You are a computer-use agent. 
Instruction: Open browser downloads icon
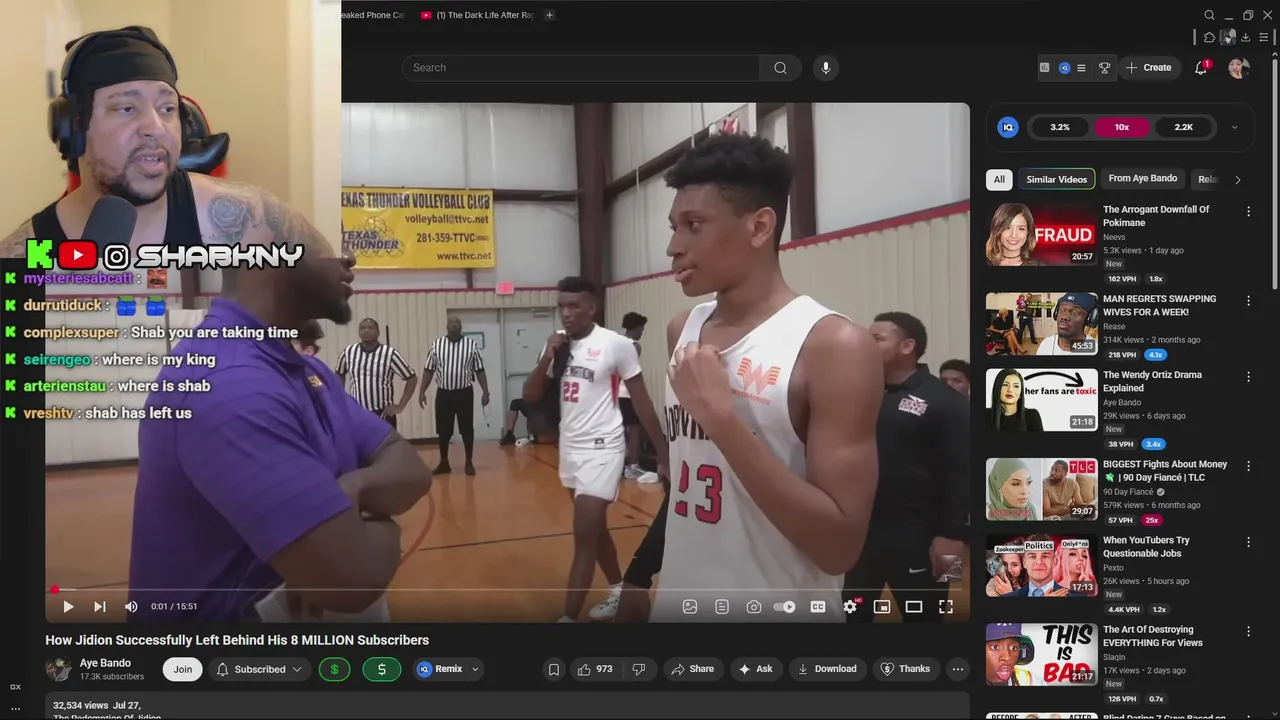click(x=1246, y=37)
